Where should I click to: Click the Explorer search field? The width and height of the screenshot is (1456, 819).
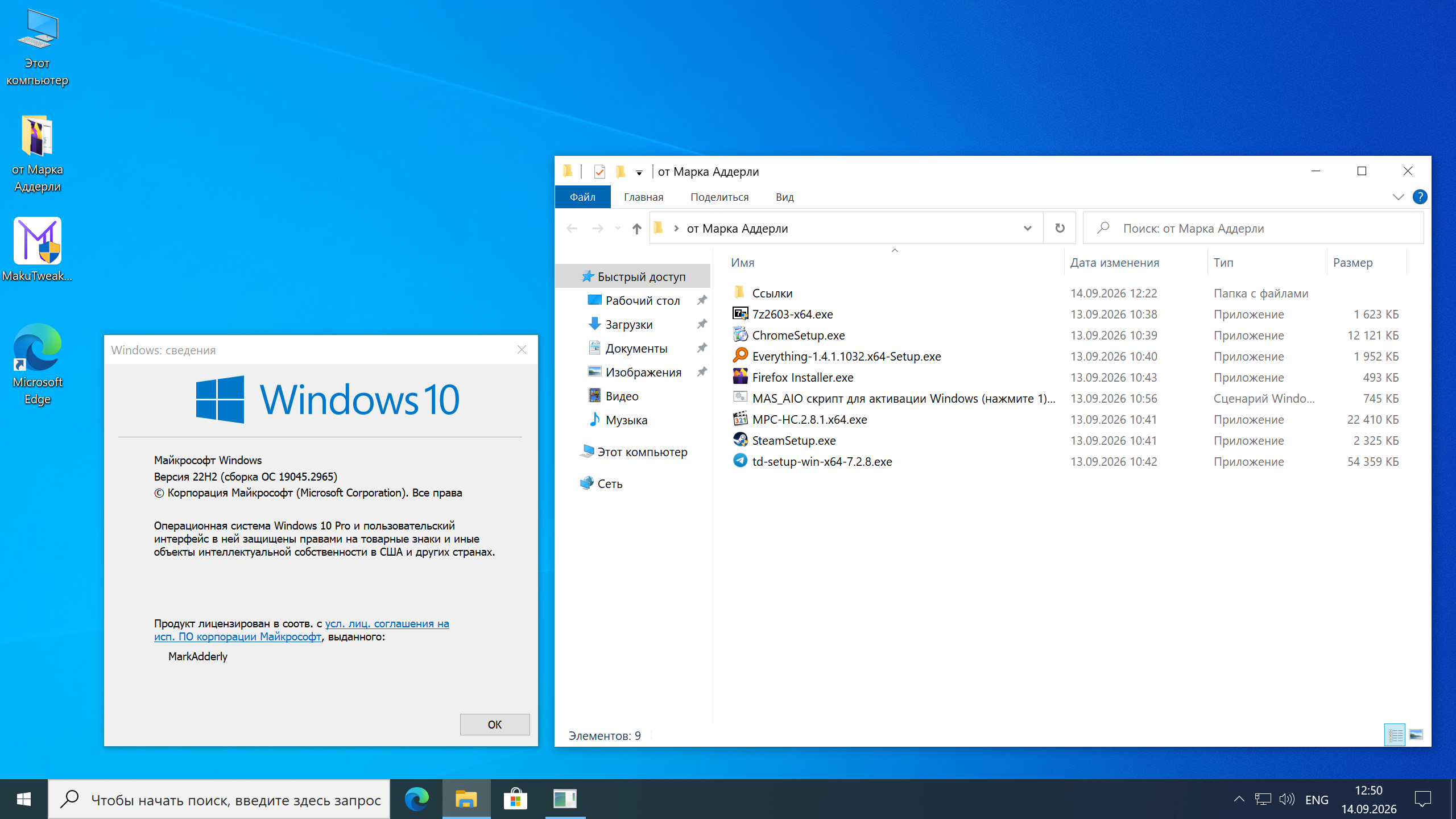tap(1253, 228)
